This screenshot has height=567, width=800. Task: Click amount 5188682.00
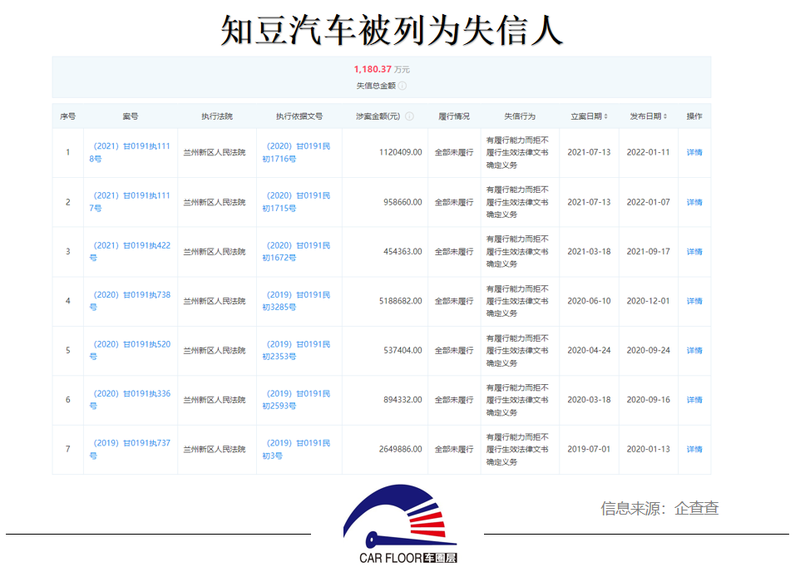(x=401, y=301)
